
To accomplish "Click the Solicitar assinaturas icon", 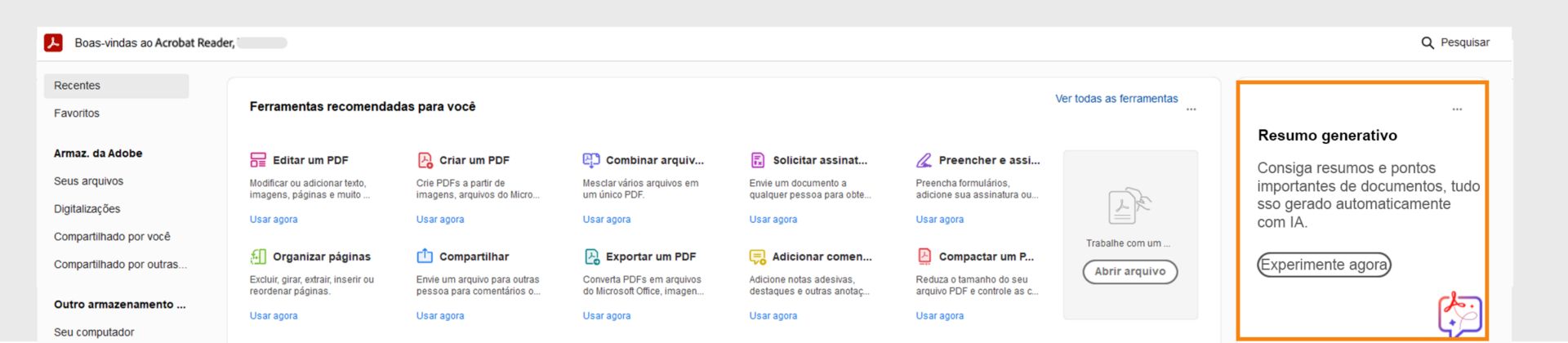I will 758,160.
